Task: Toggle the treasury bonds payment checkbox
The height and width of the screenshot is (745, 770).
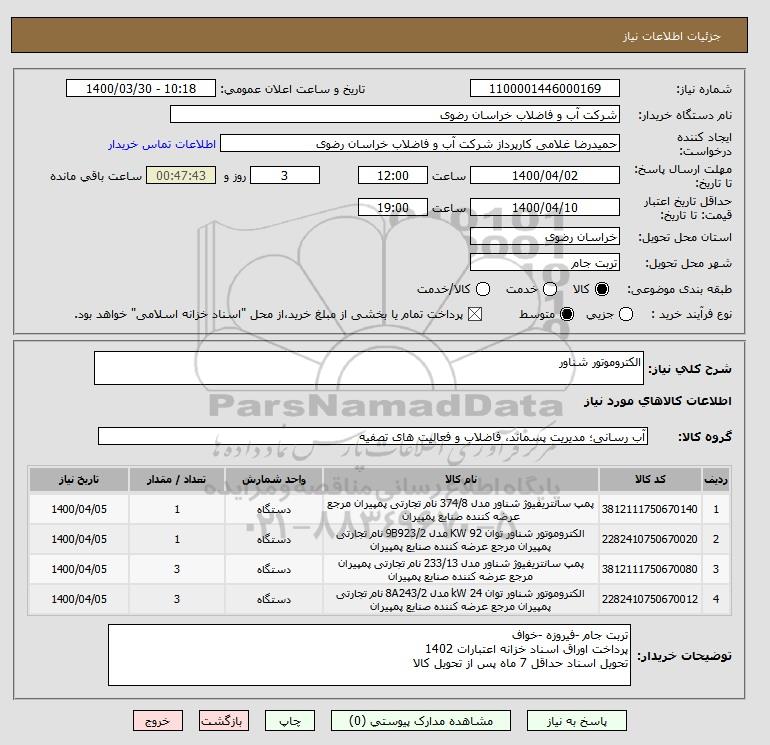Action: 475,314
